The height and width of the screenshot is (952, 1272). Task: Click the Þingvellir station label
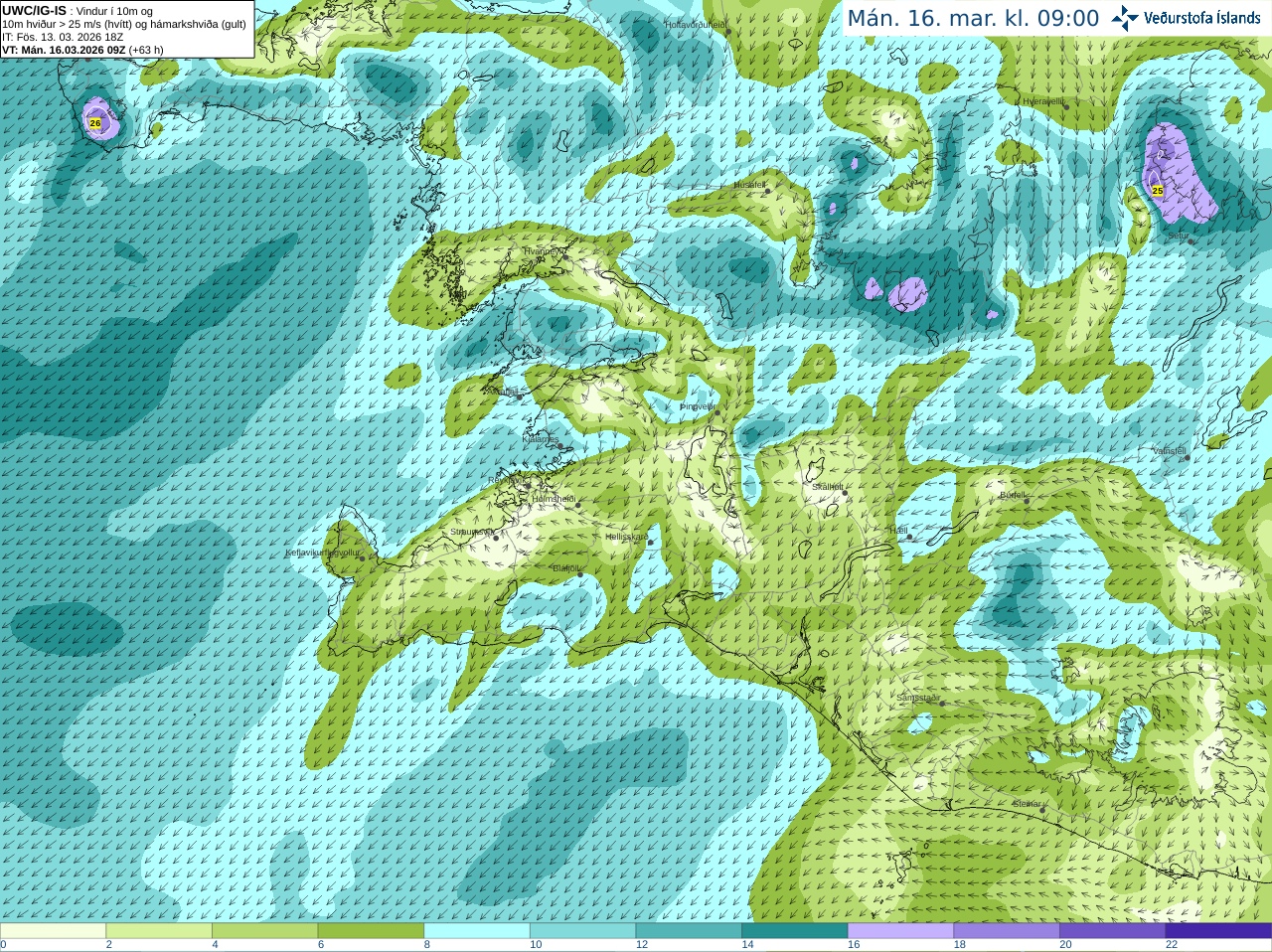pyautogui.click(x=697, y=406)
